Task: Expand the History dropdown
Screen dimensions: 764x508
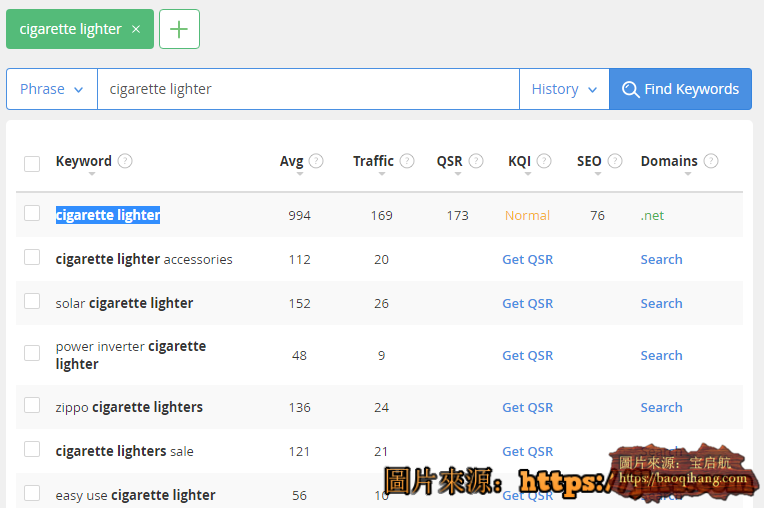Action: 564,89
